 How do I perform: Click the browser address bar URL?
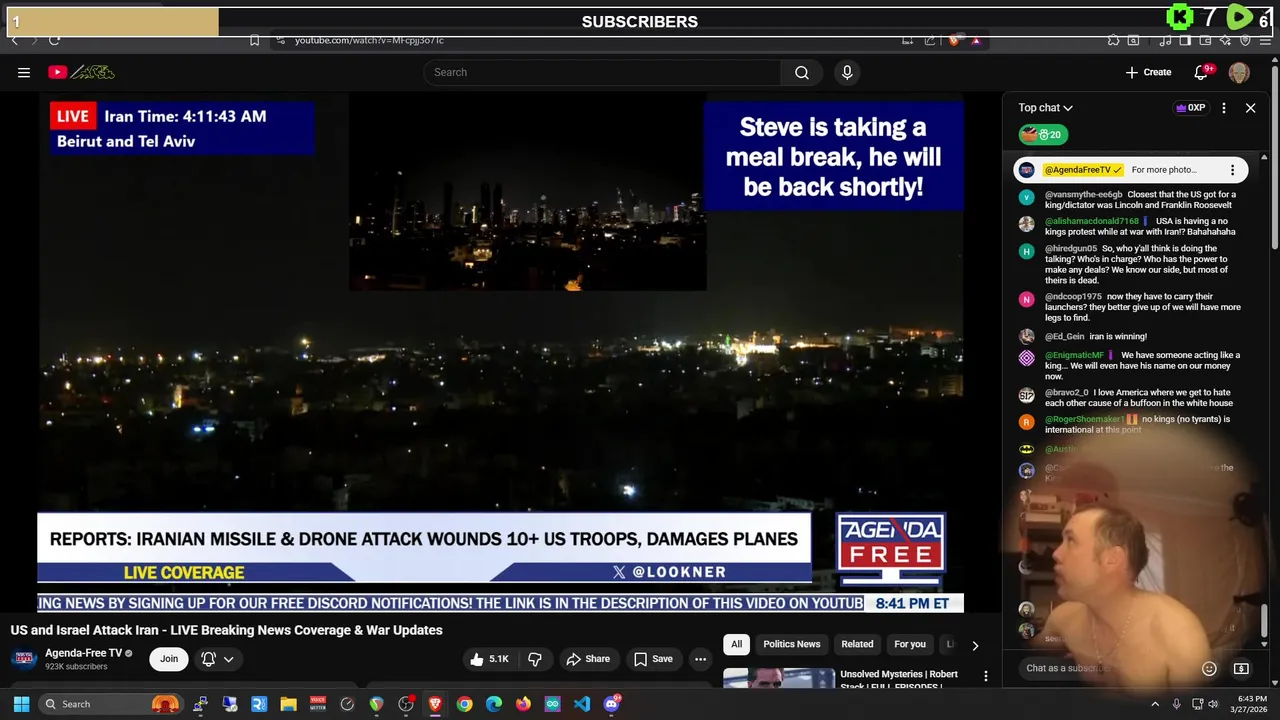pos(369,40)
